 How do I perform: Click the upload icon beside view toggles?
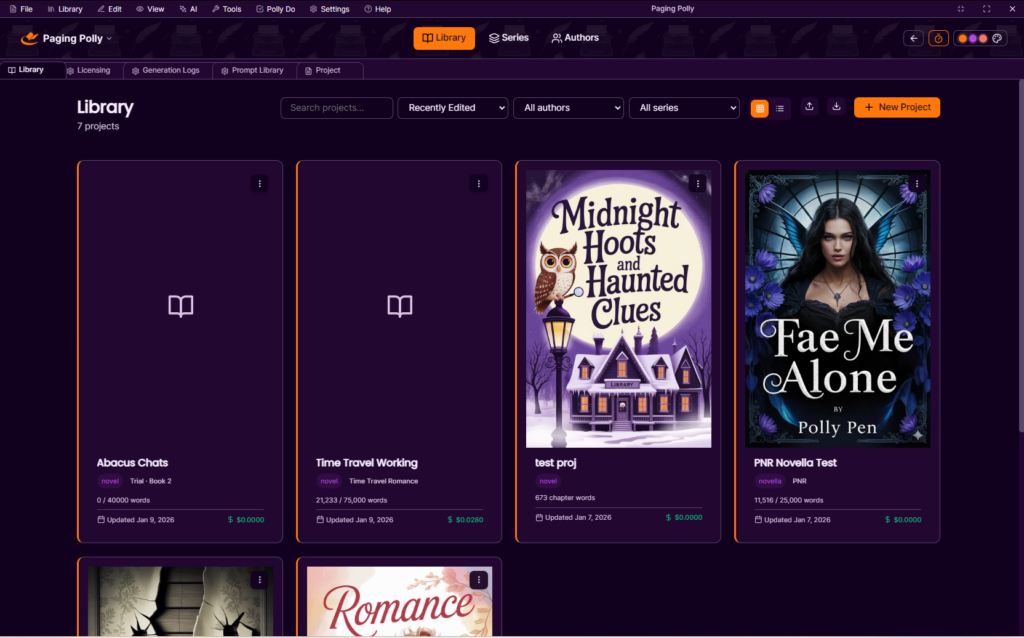(x=809, y=107)
